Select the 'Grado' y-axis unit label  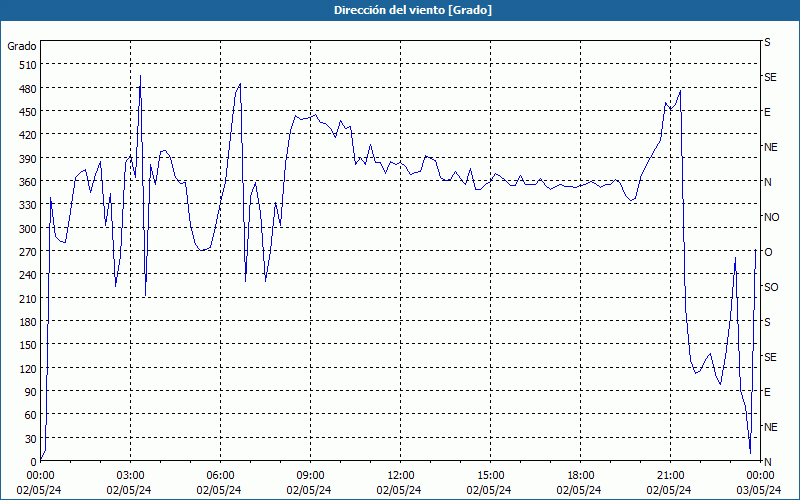[22, 46]
